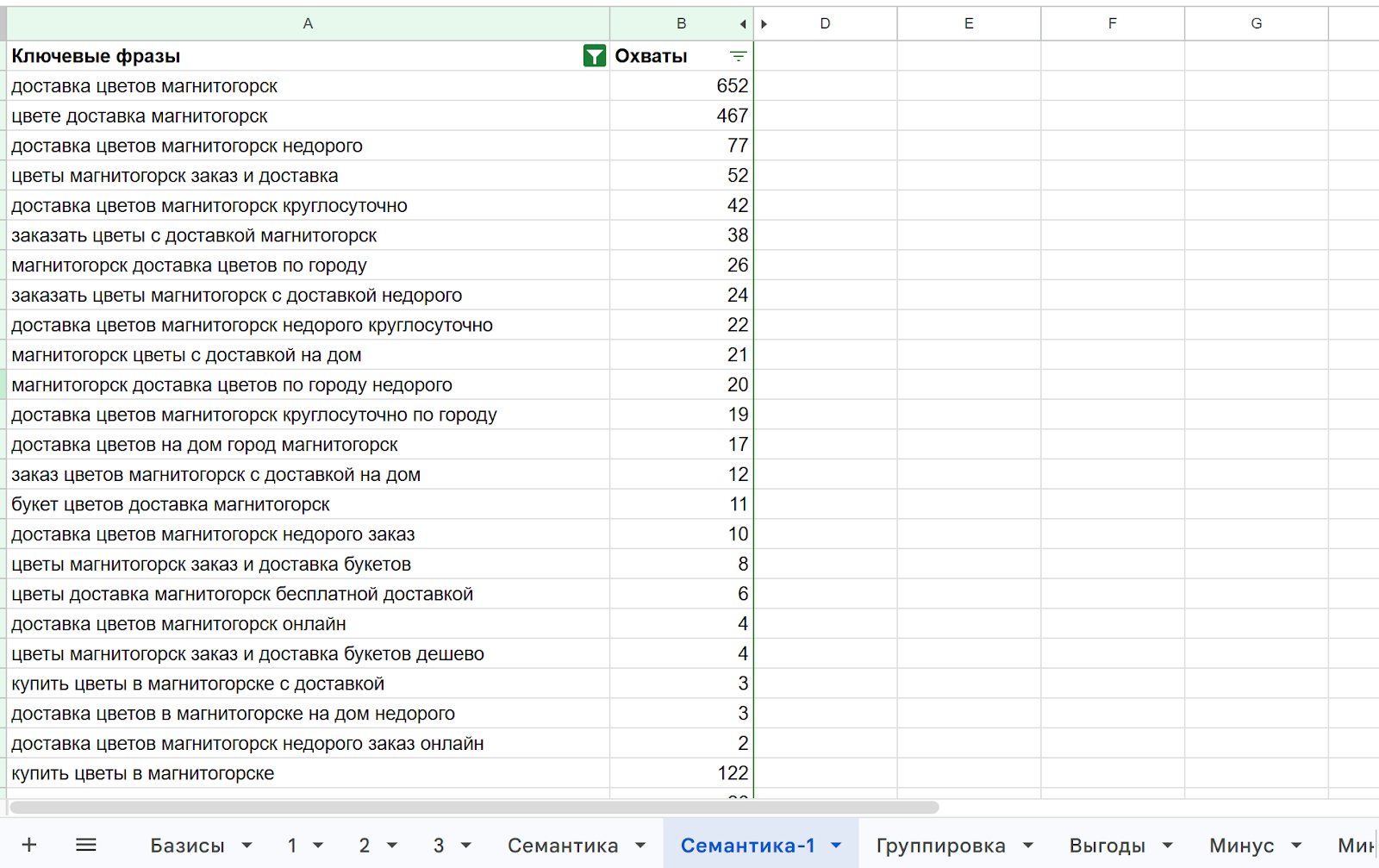Open dropdown arrow on Группировка tab

click(x=1028, y=846)
